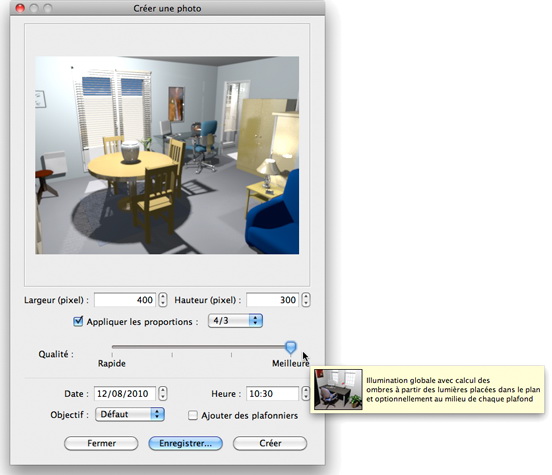The width and height of the screenshot is (552, 475).
Task: Click the rendered room photo preview
Action: coord(167,155)
